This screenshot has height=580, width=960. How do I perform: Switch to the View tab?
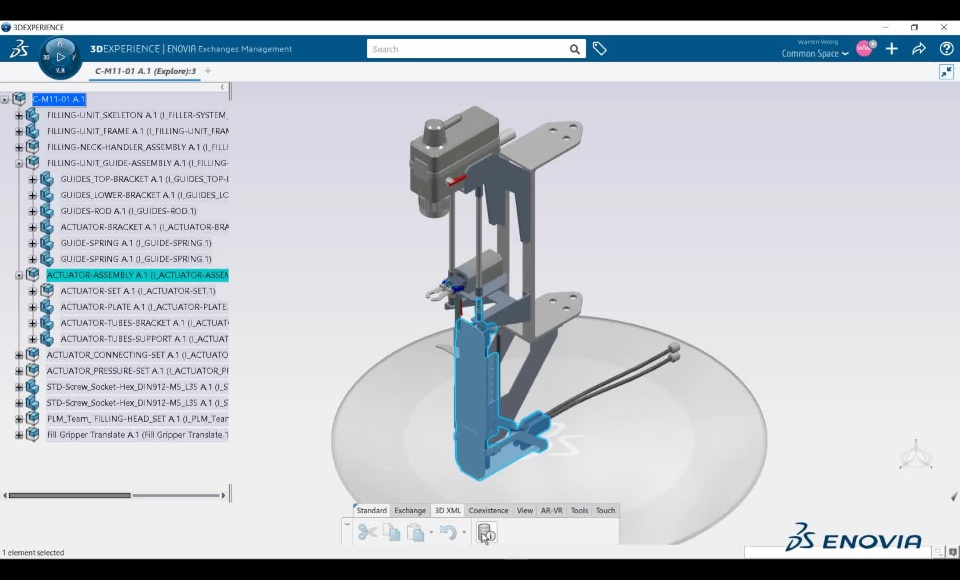tap(525, 510)
